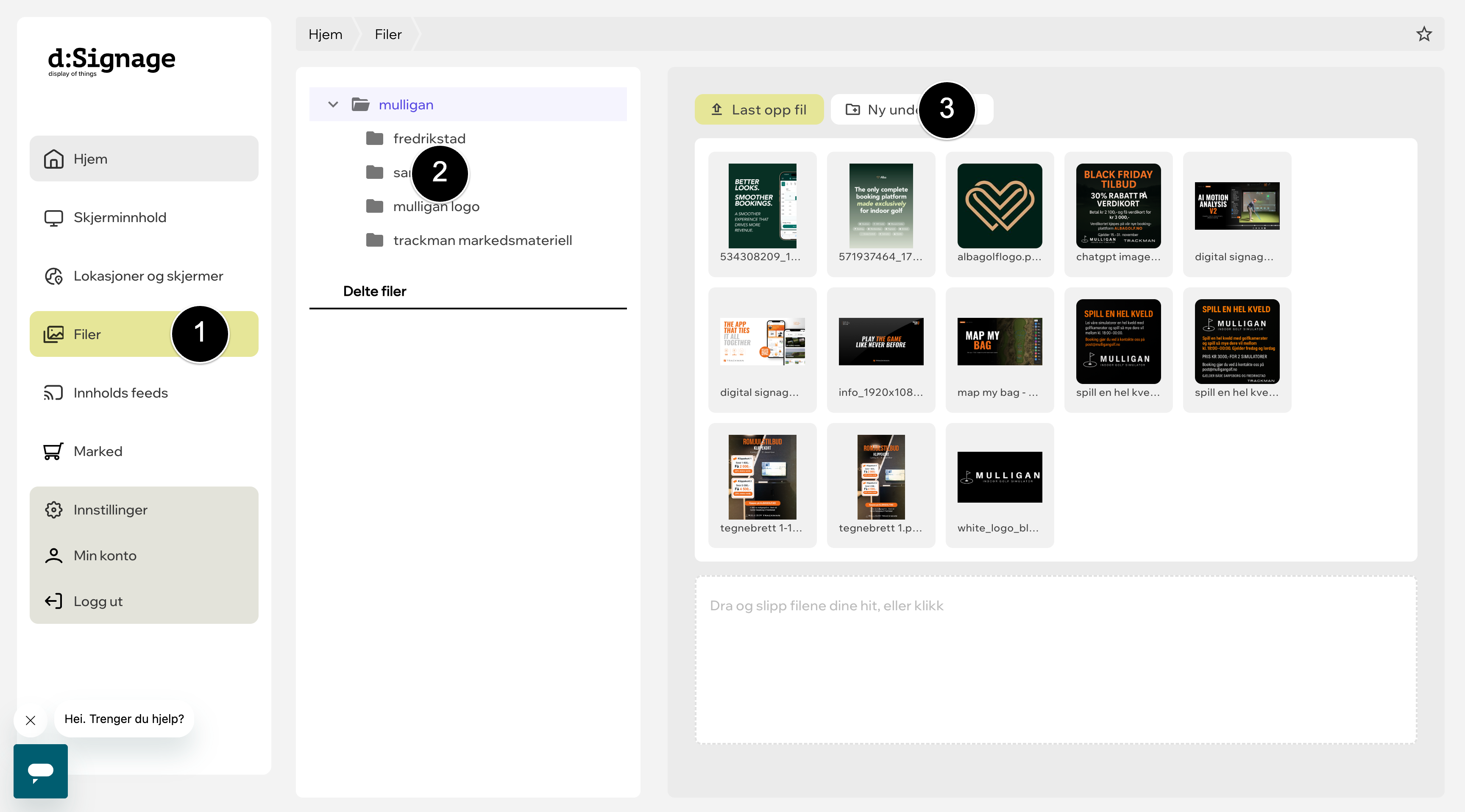
Task: Click the Innstillinger gear icon
Action: (53, 509)
